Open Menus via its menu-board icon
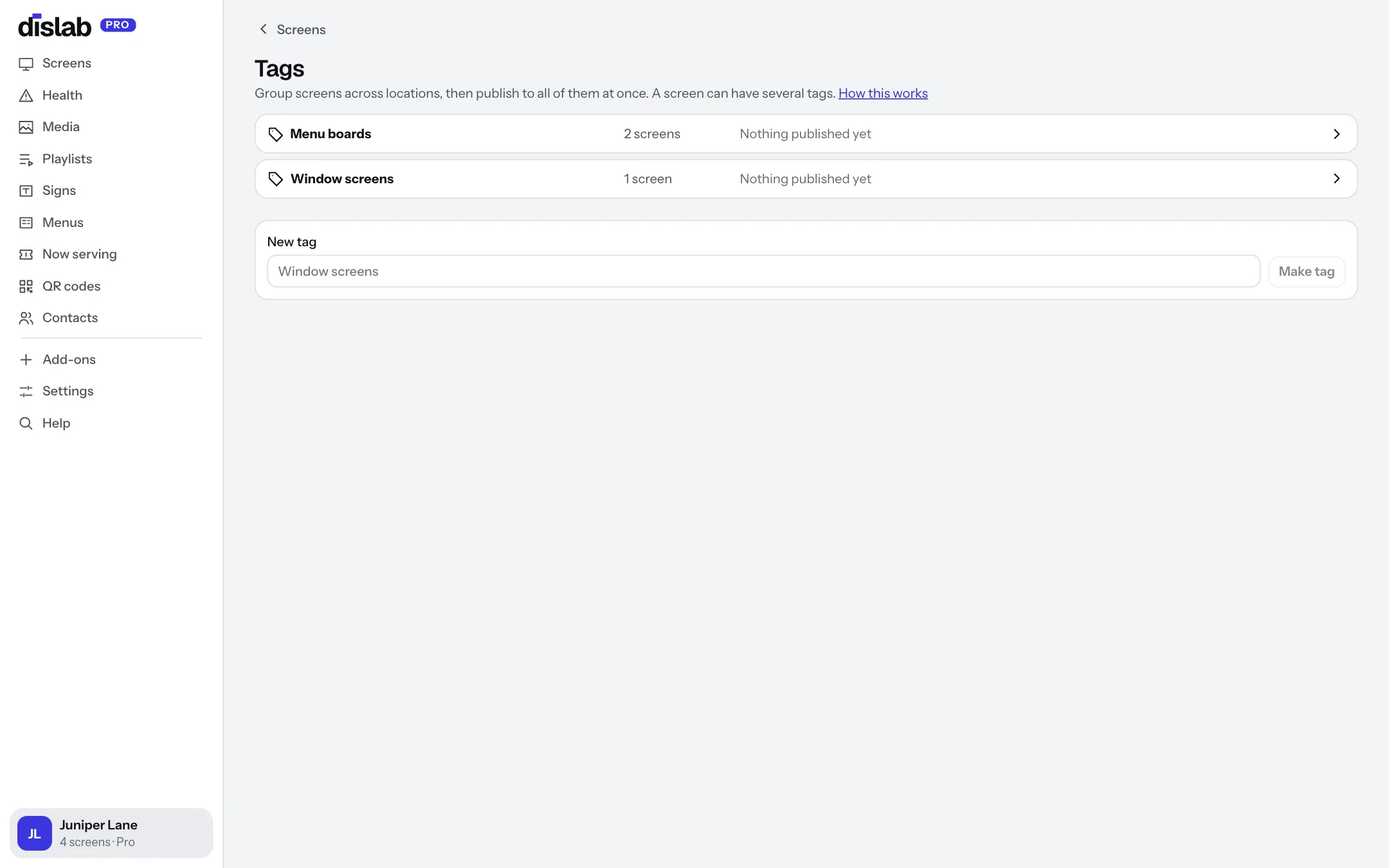 (26, 223)
